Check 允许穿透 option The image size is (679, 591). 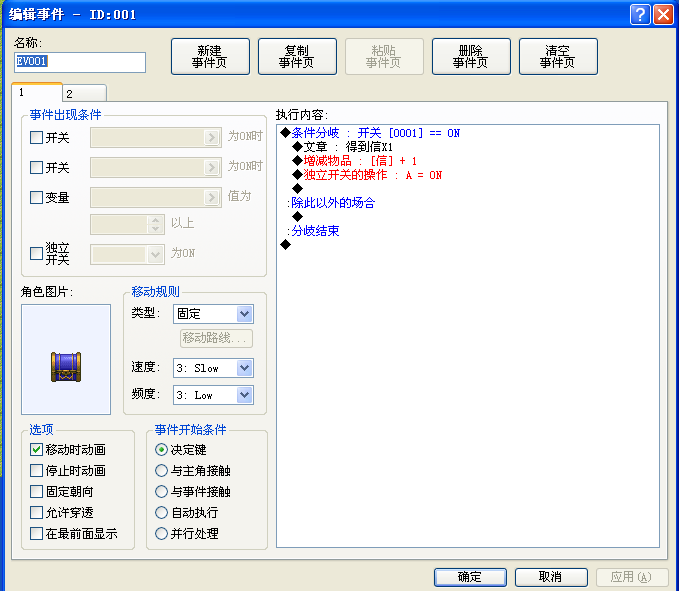(x=36, y=512)
